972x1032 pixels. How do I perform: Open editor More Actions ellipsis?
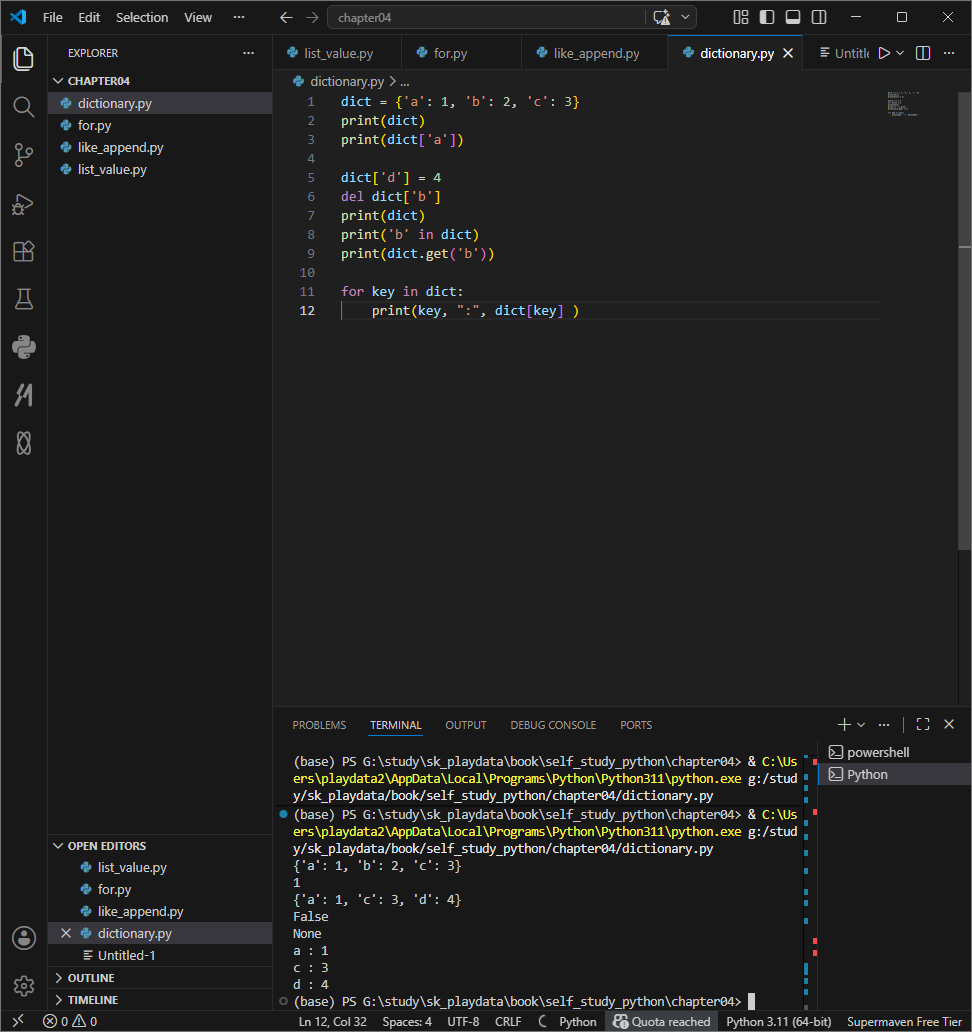coord(949,53)
